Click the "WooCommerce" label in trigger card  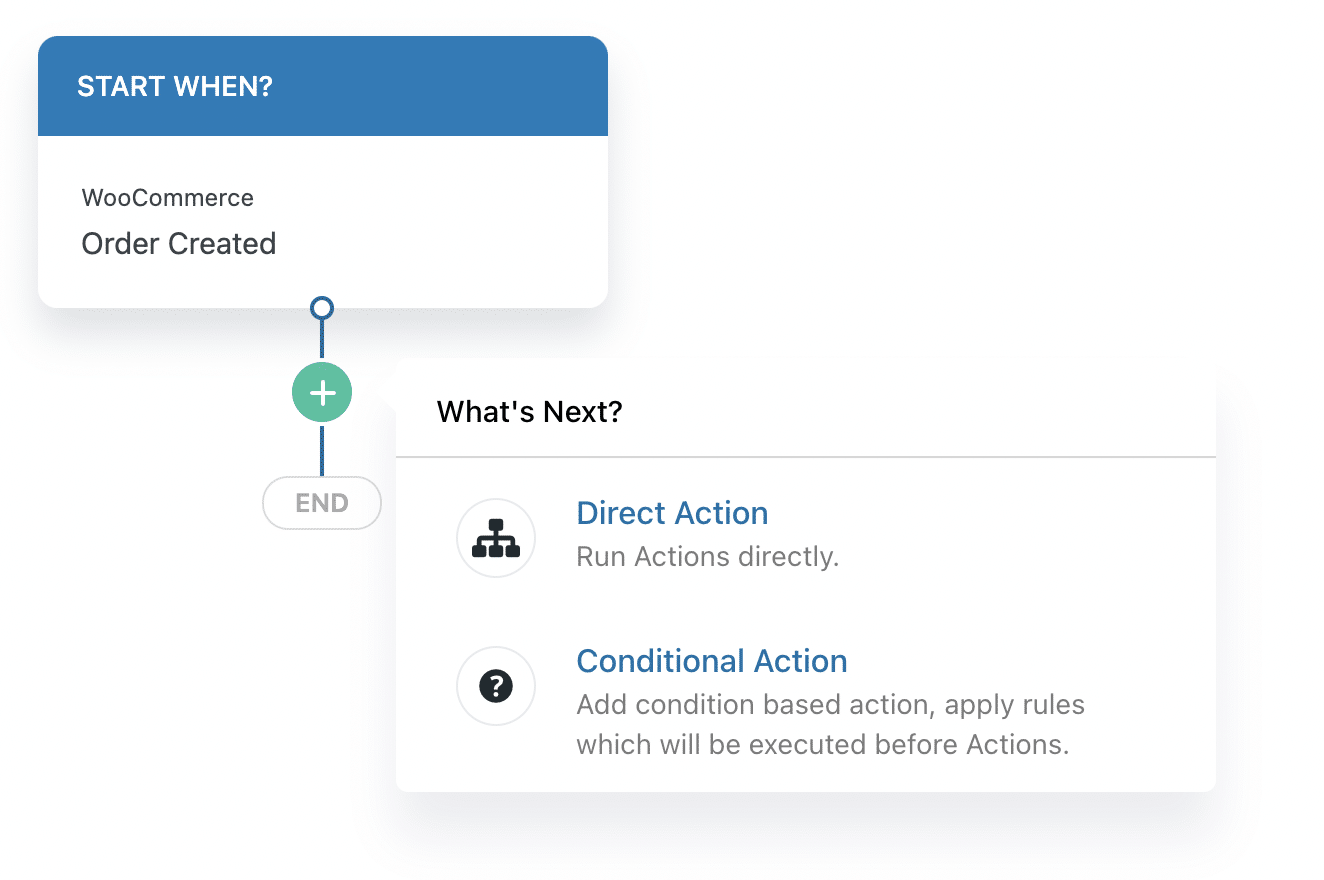click(168, 198)
